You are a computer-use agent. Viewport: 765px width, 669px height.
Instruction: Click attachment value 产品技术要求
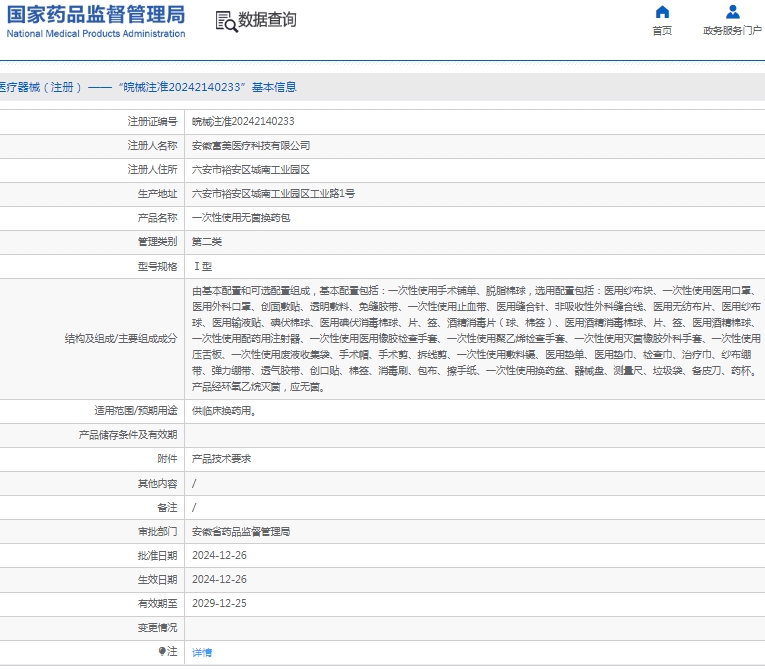[x=221, y=459]
